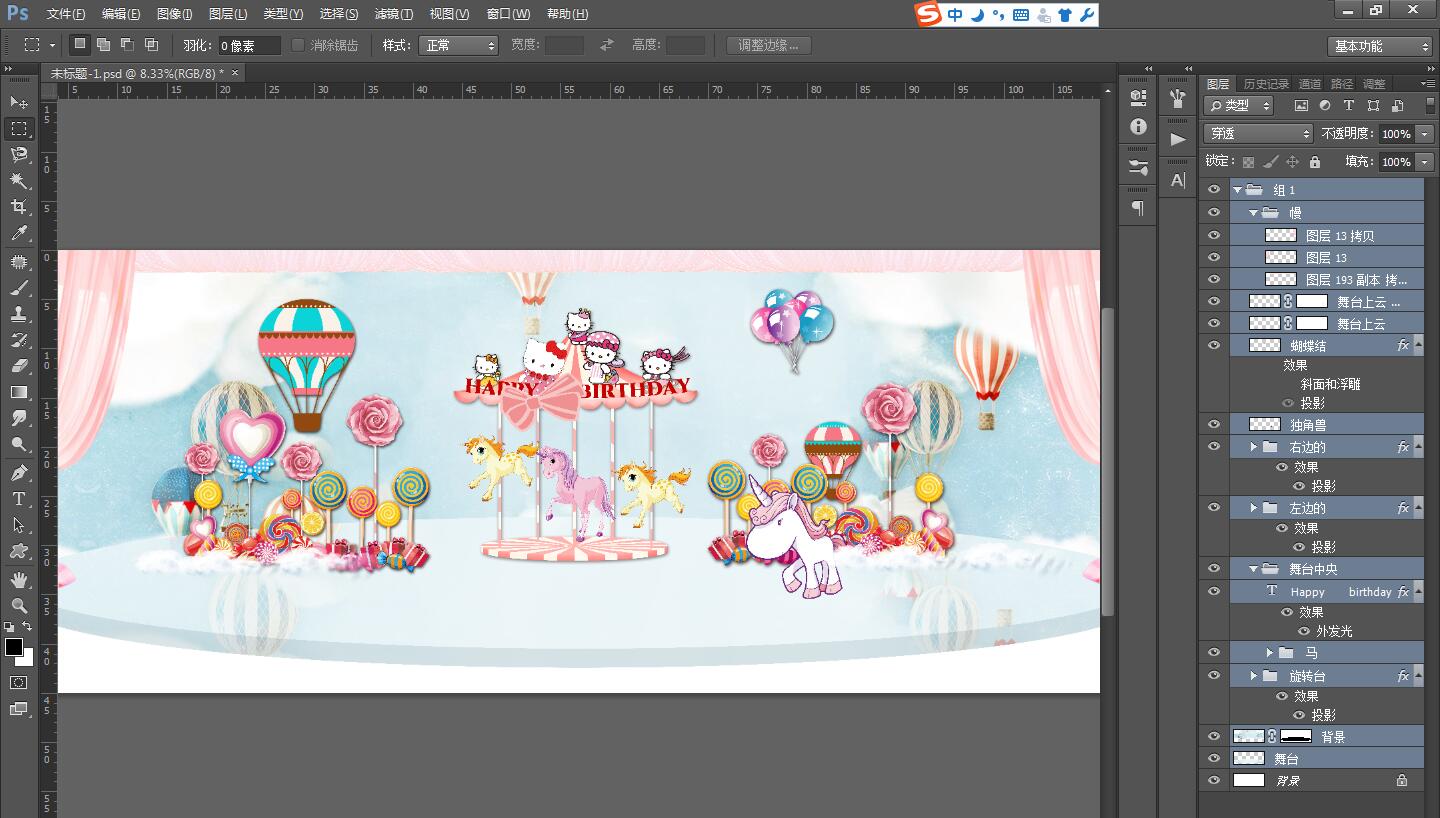Open the Properties info panel icon

coord(1138,127)
